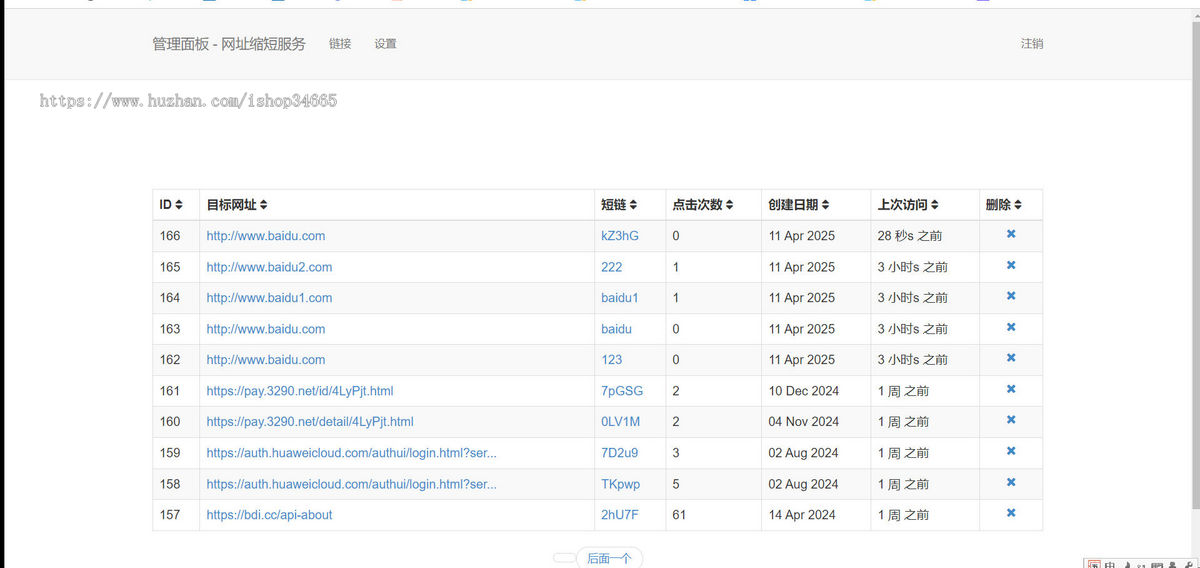Viewport: 1200px width, 568px height.
Task: Open target URL of row ID 163
Action: click(x=266, y=329)
